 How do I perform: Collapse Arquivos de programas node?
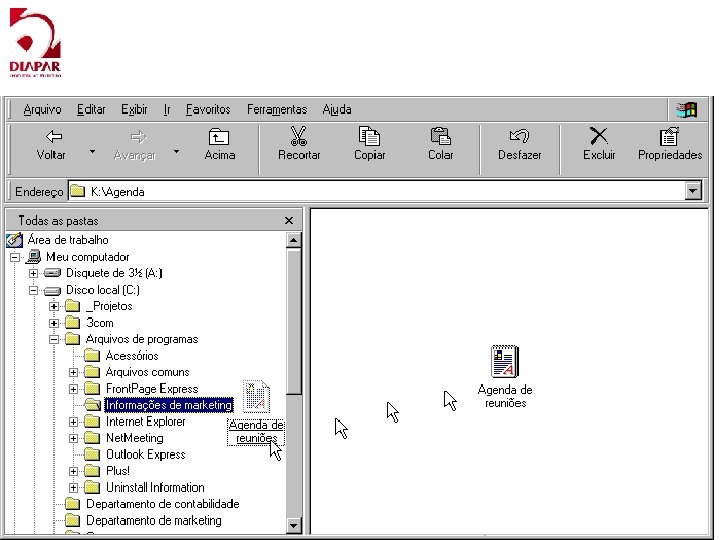(x=54, y=340)
